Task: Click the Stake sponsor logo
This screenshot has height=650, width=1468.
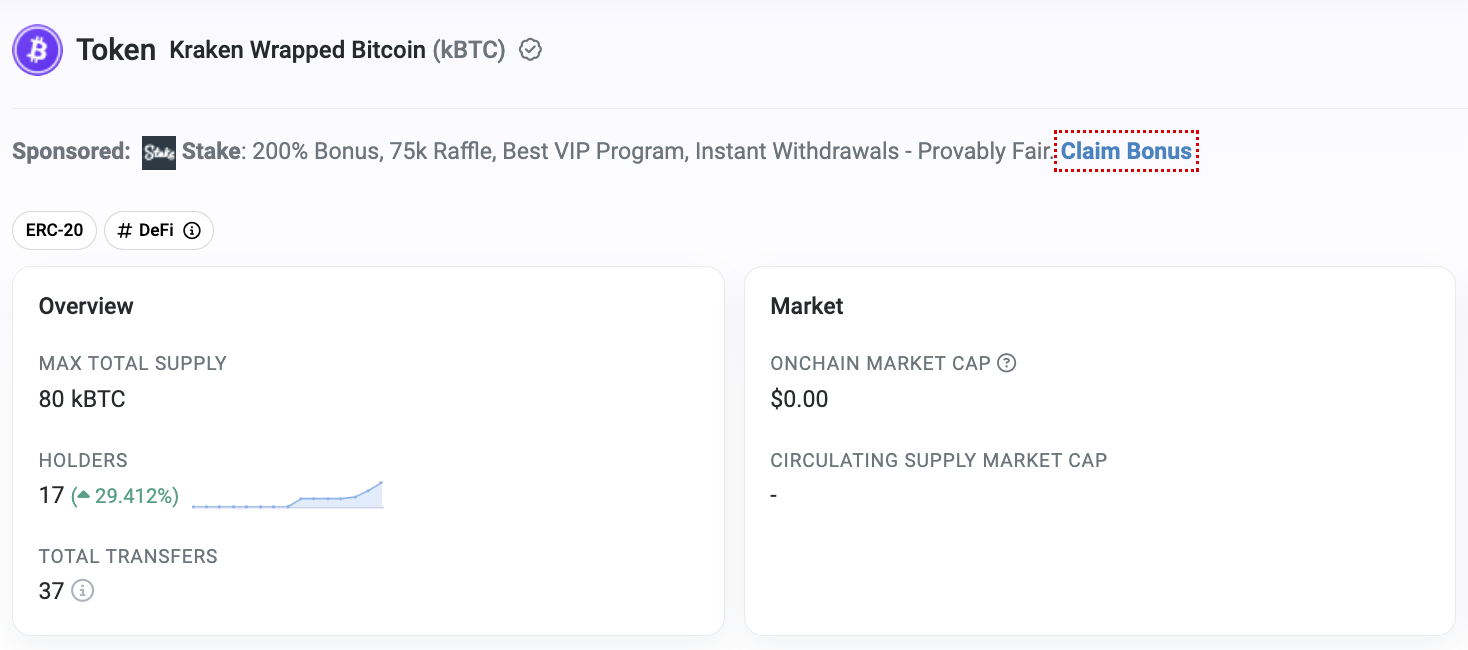Action: click(x=159, y=152)
